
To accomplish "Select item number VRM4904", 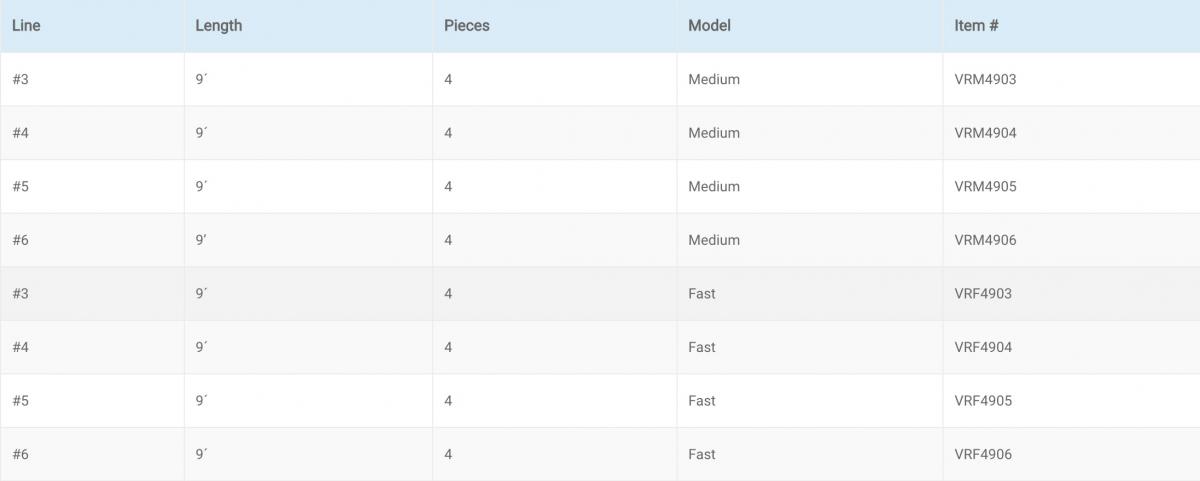I will 985,133.
